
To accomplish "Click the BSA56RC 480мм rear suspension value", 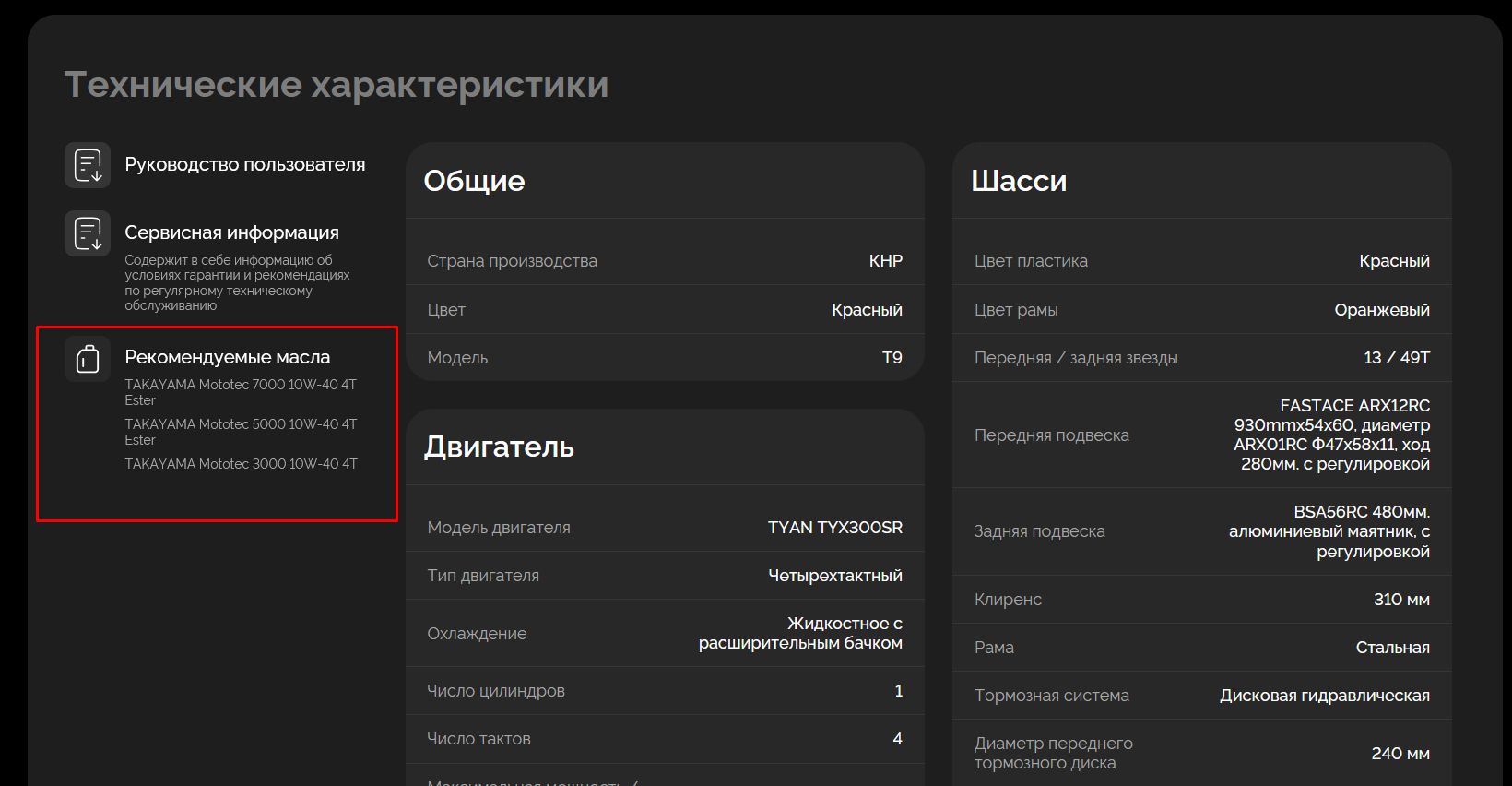I will click(1329, 531).
